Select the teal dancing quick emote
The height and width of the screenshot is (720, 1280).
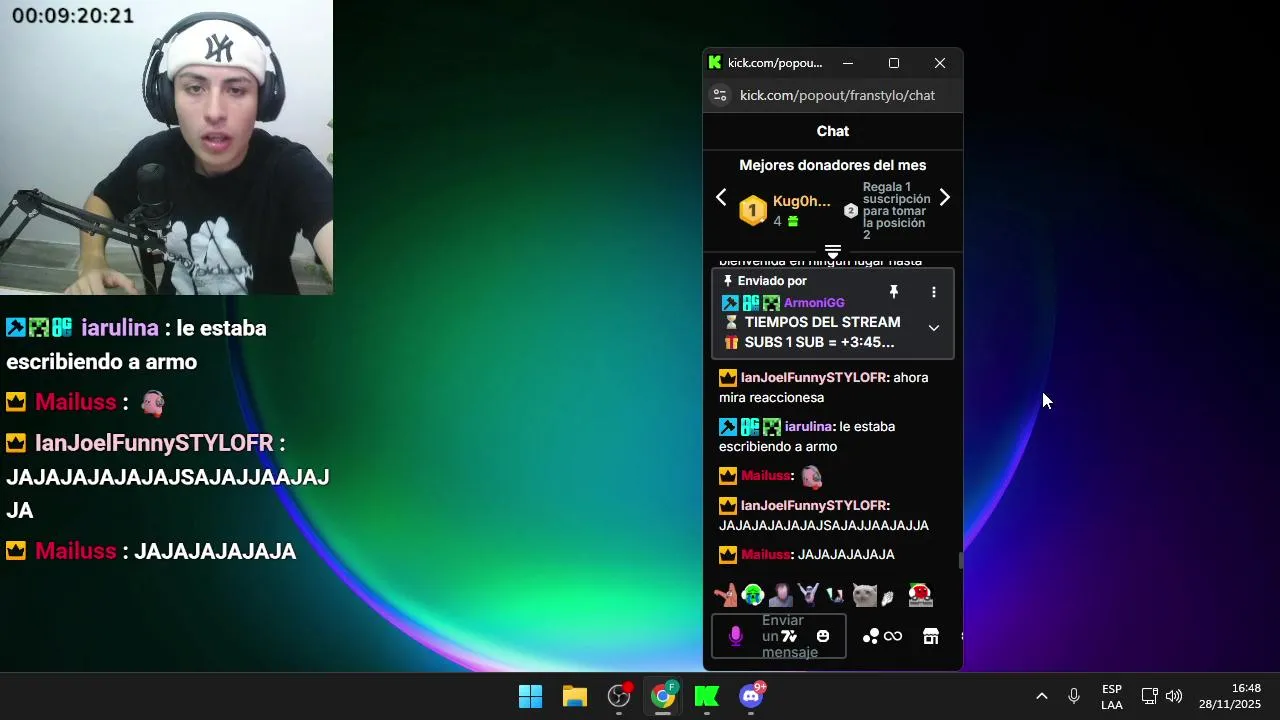tap(835, 596)
